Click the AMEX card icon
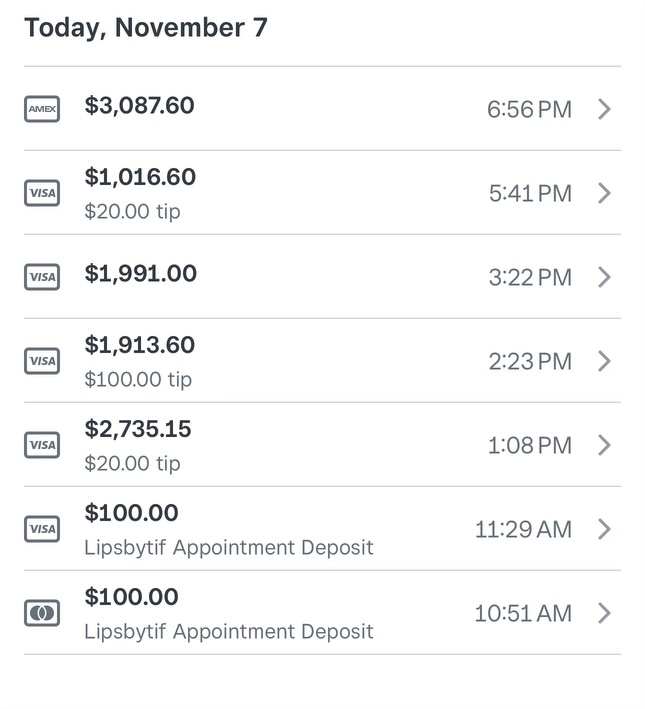645x709 pixels. pyautogui.click(x=42, y=109)
